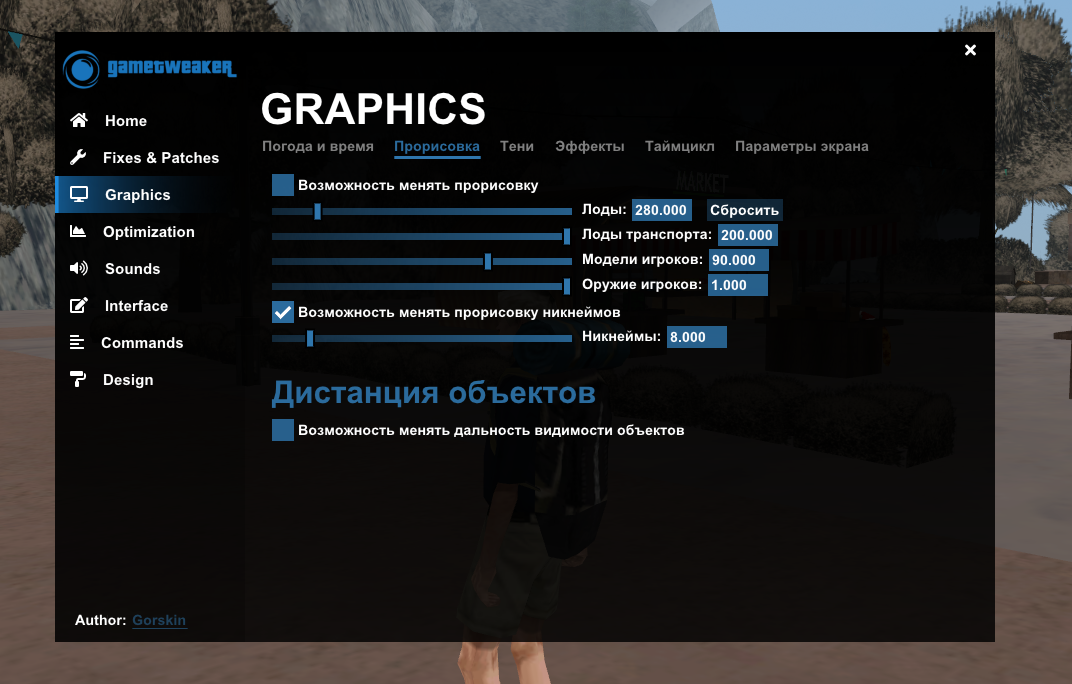
Task: Open the Design paint roller icon
Action: [x=78, y=379]
